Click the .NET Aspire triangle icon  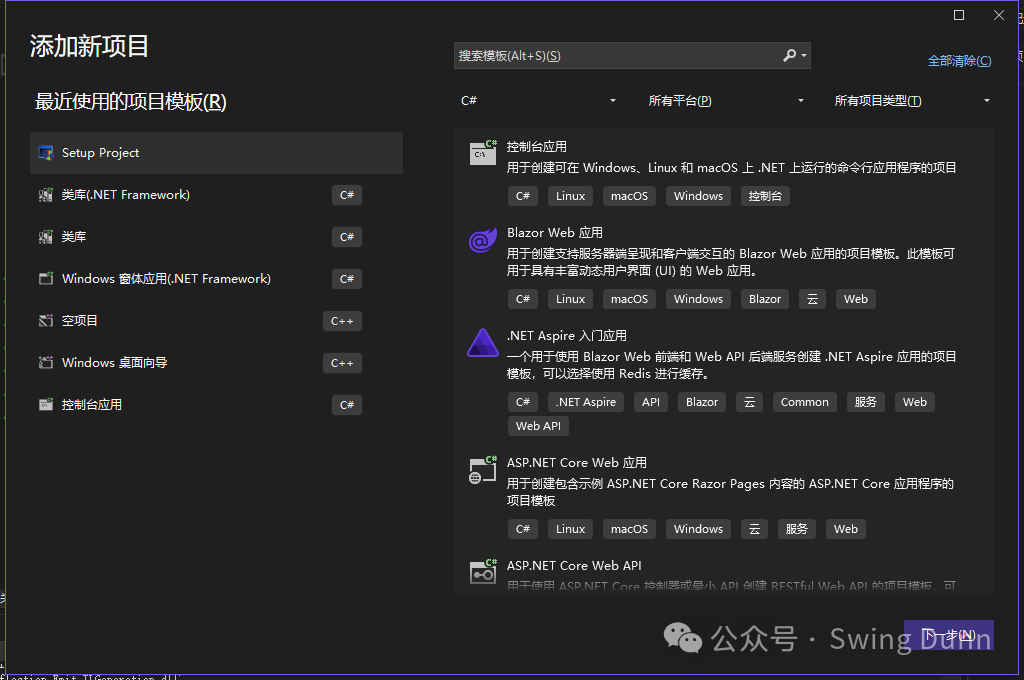[x=482, y=342]
